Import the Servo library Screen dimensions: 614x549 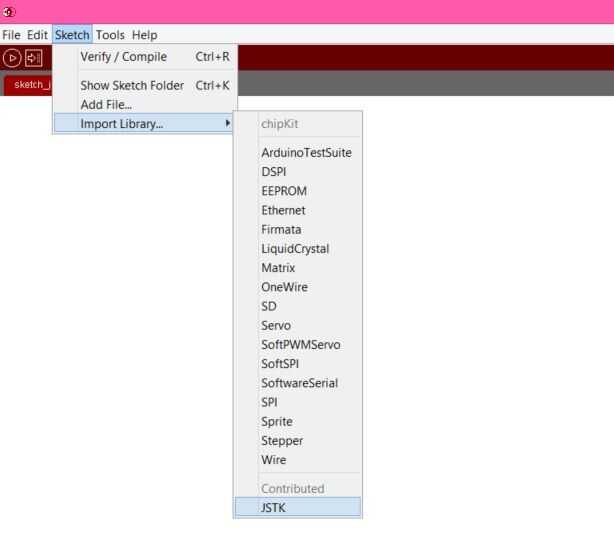298,325
